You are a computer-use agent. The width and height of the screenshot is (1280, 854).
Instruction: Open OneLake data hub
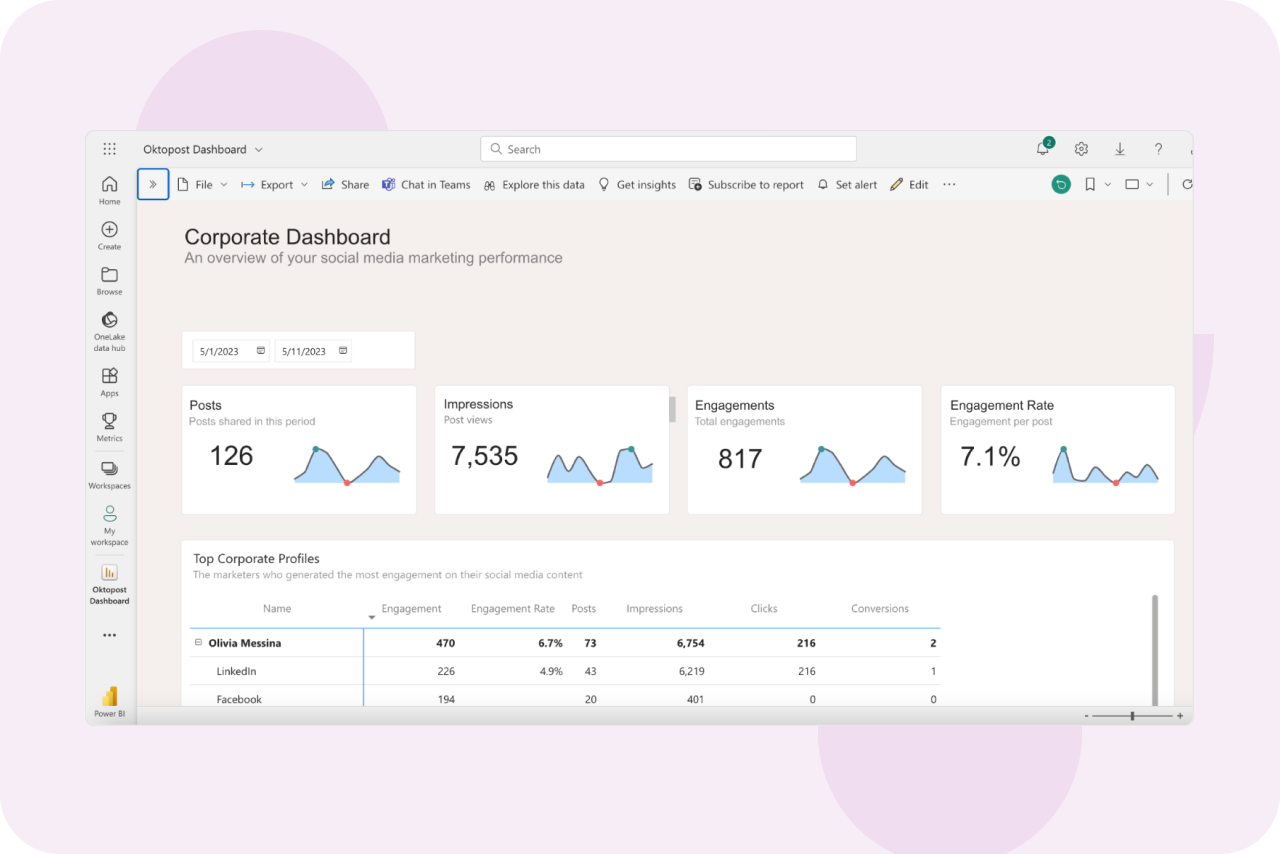110,330
